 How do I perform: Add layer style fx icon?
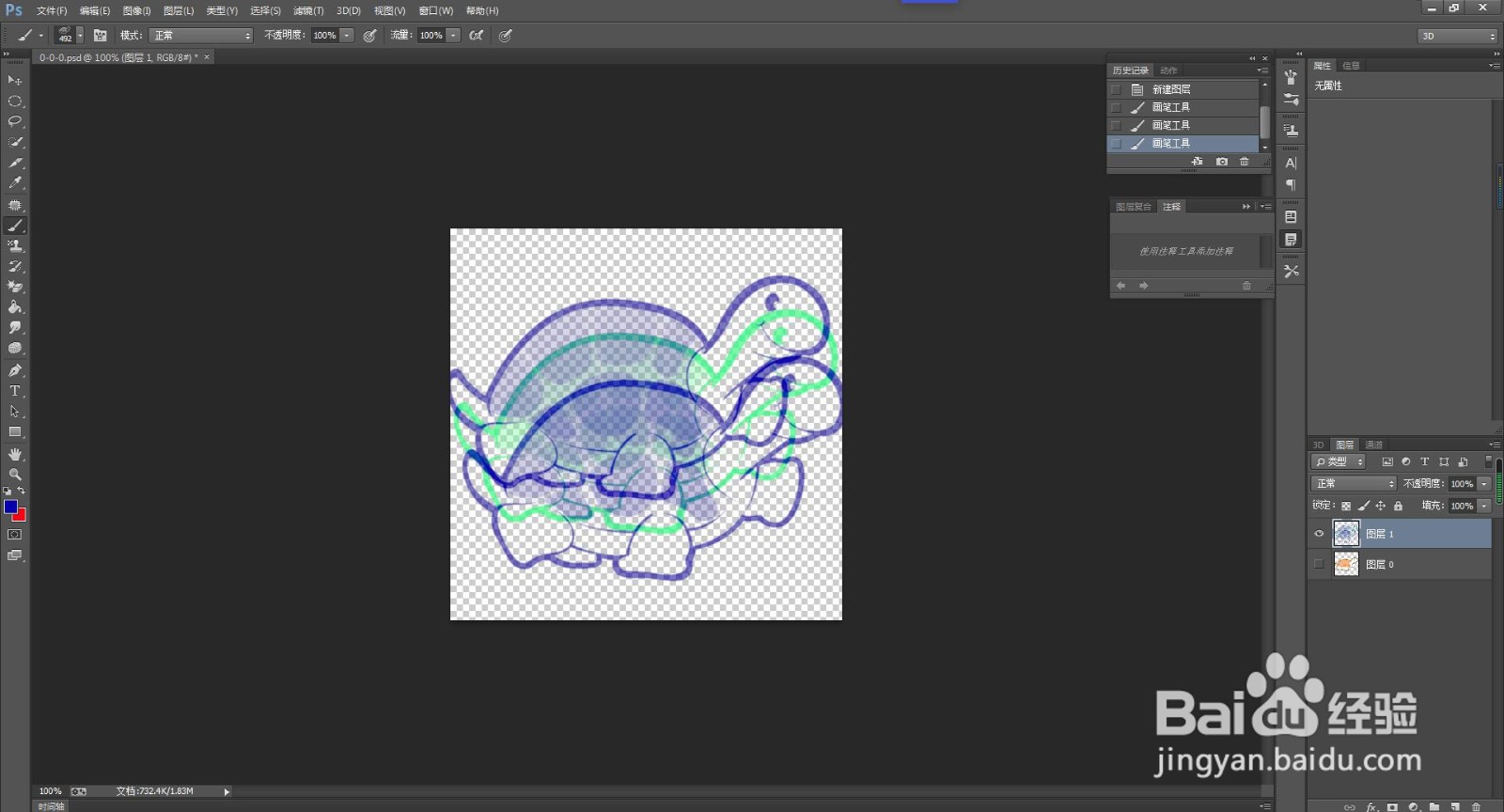click(1371, 806)
